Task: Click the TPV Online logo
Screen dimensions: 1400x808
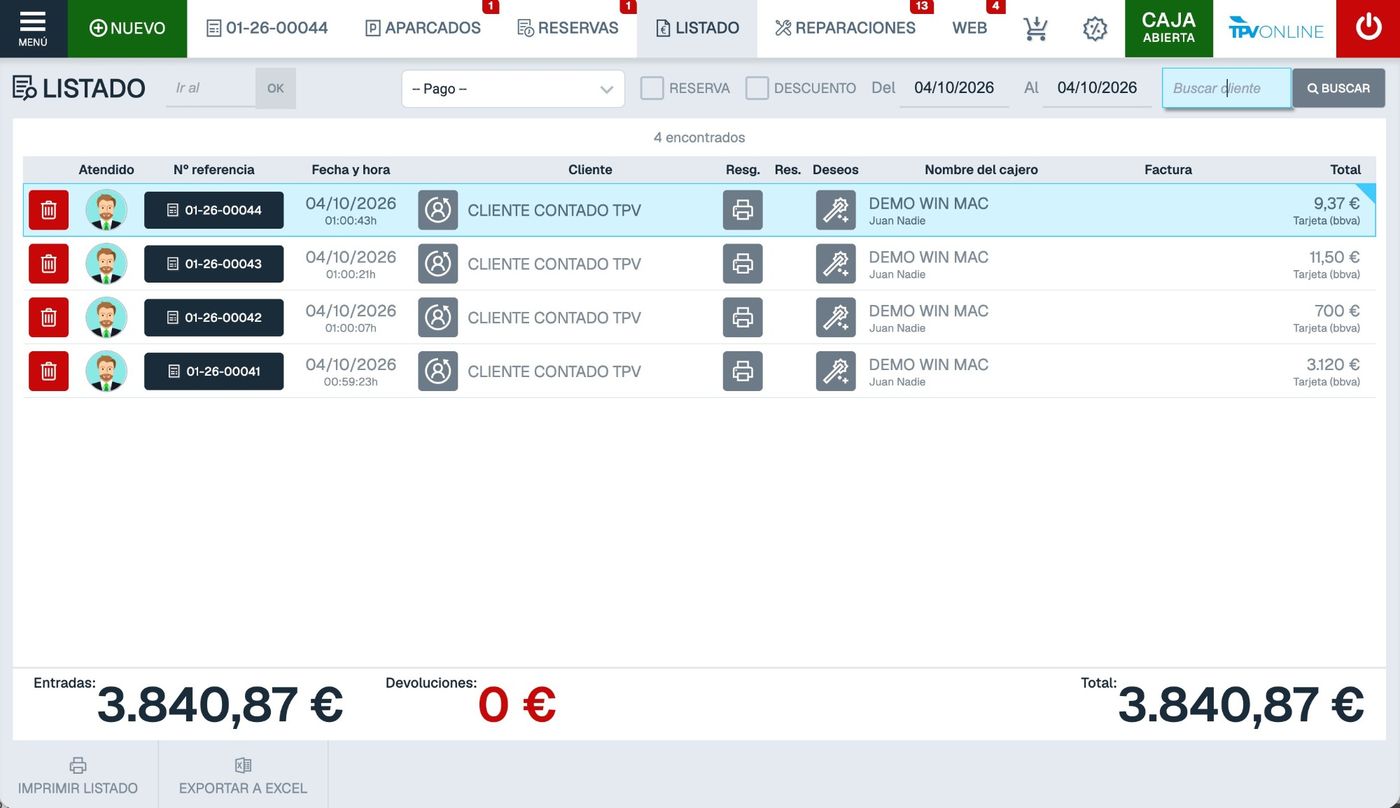Action: pyautogui.click(x=1275, y=28)
